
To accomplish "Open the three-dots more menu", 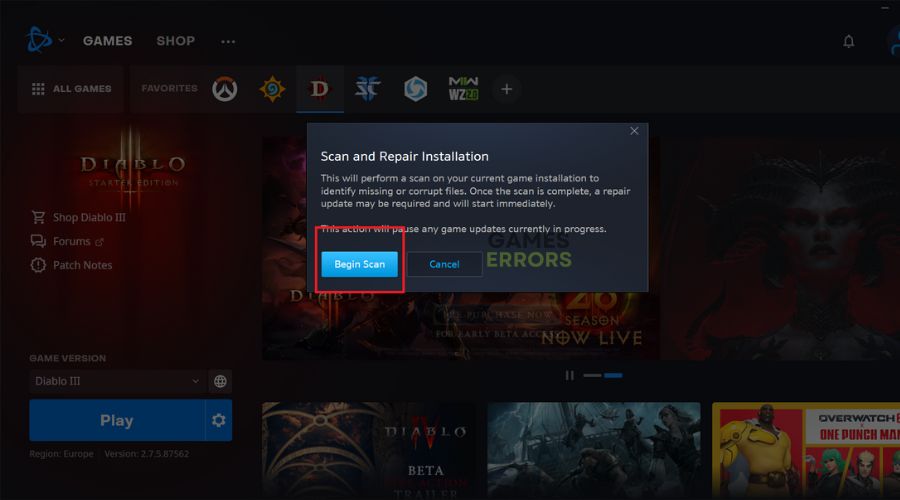I will (228, 41).
